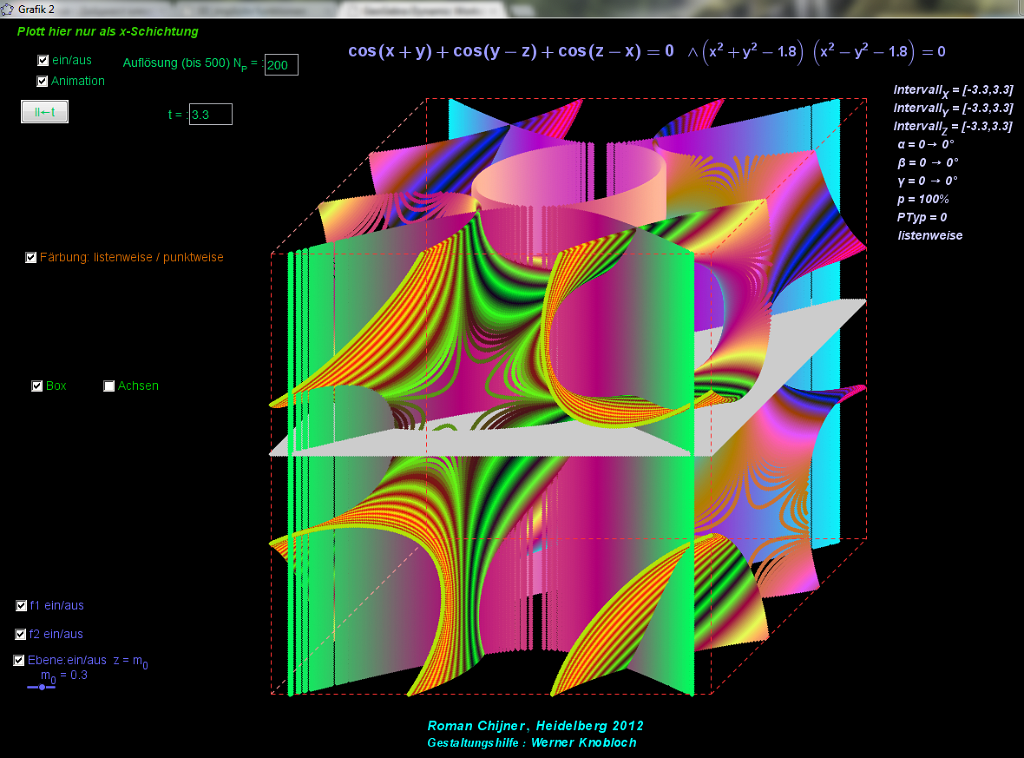Hide the bounding Box checkbox
The height and width of the screenshot is (758, 1024).
tap(37, 386)
